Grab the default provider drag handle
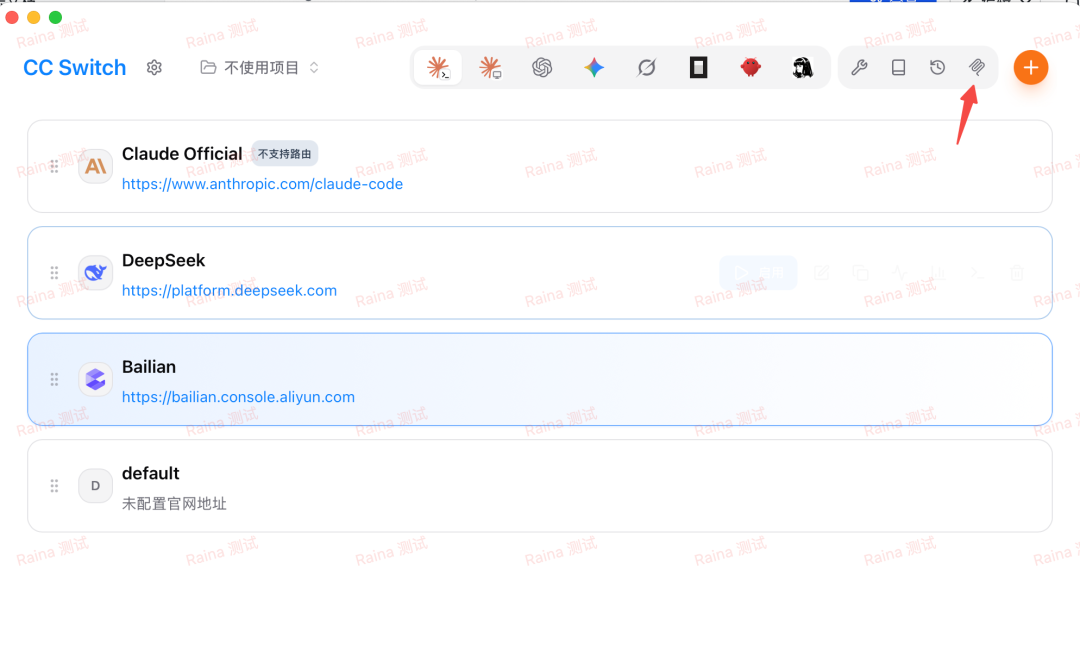1080x663 pixels. (x=54, y=486)
